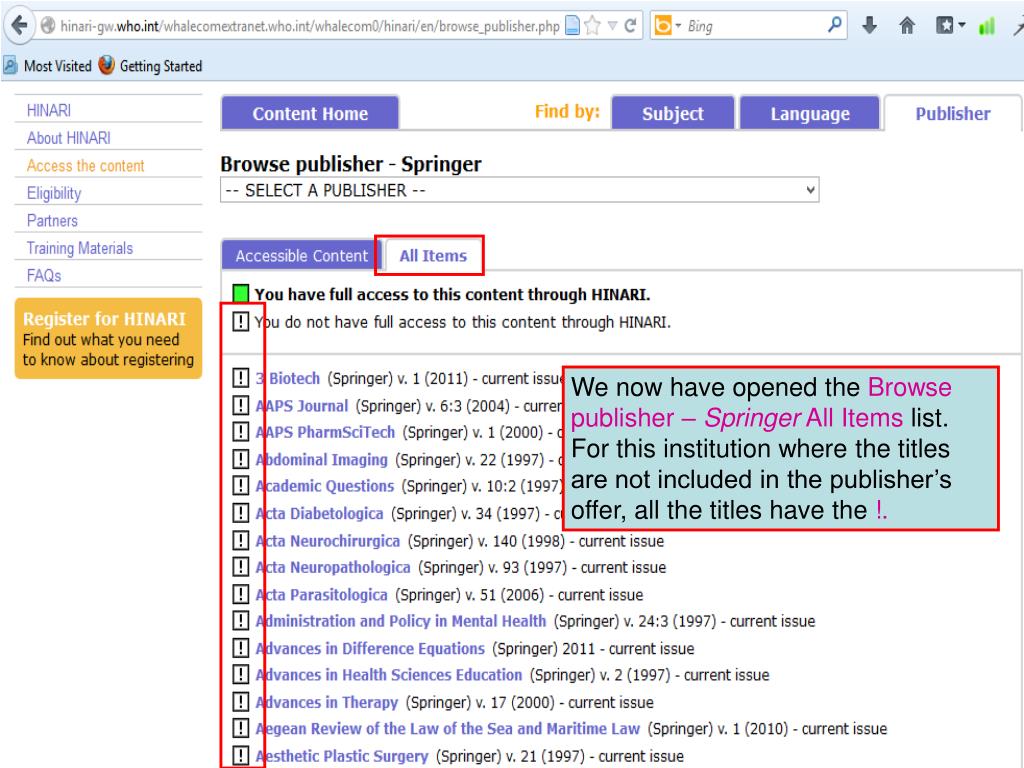Go to browser home page icon

click(906, 26)
